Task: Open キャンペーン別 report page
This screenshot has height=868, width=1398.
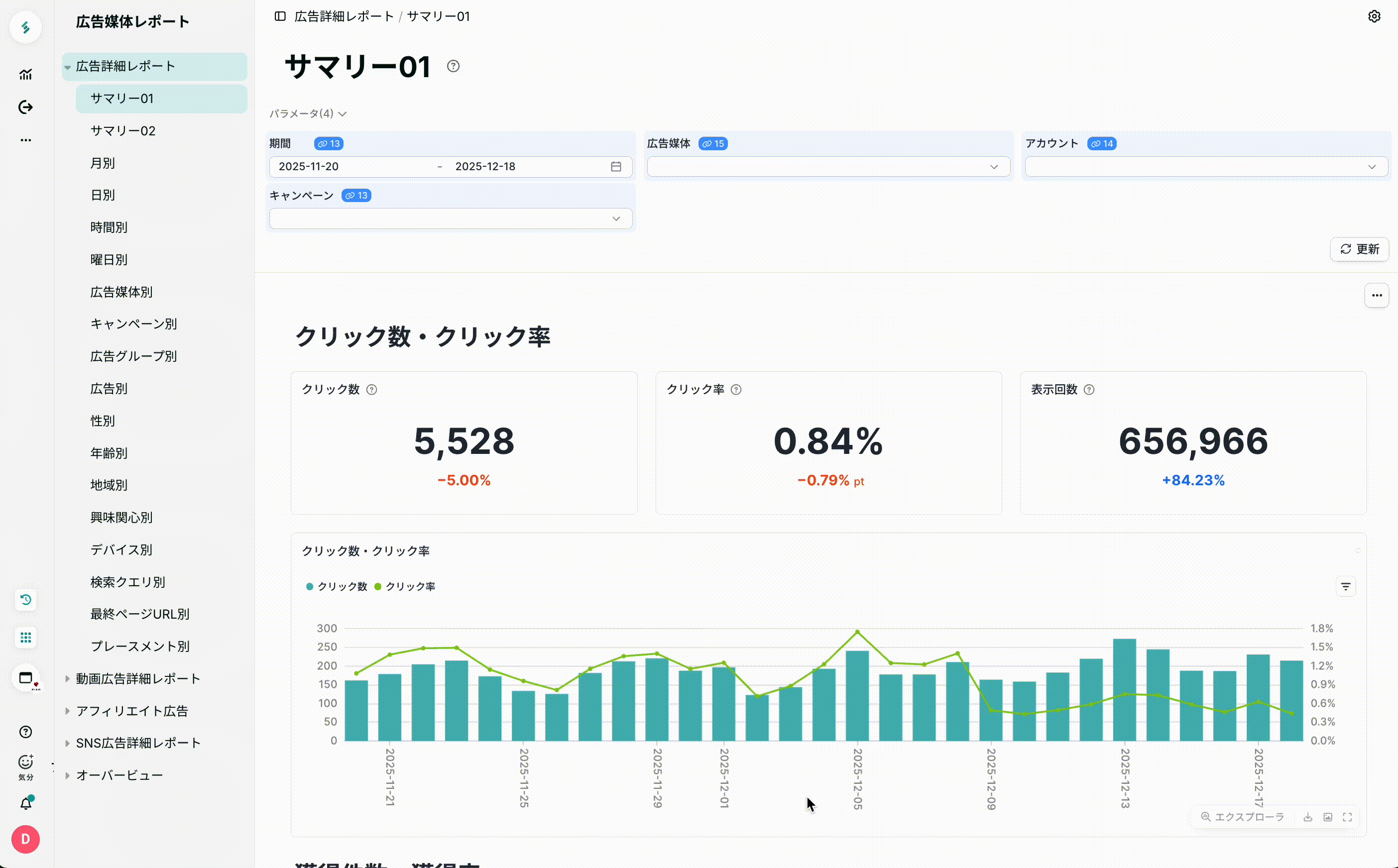Action: tap(133, 324)
